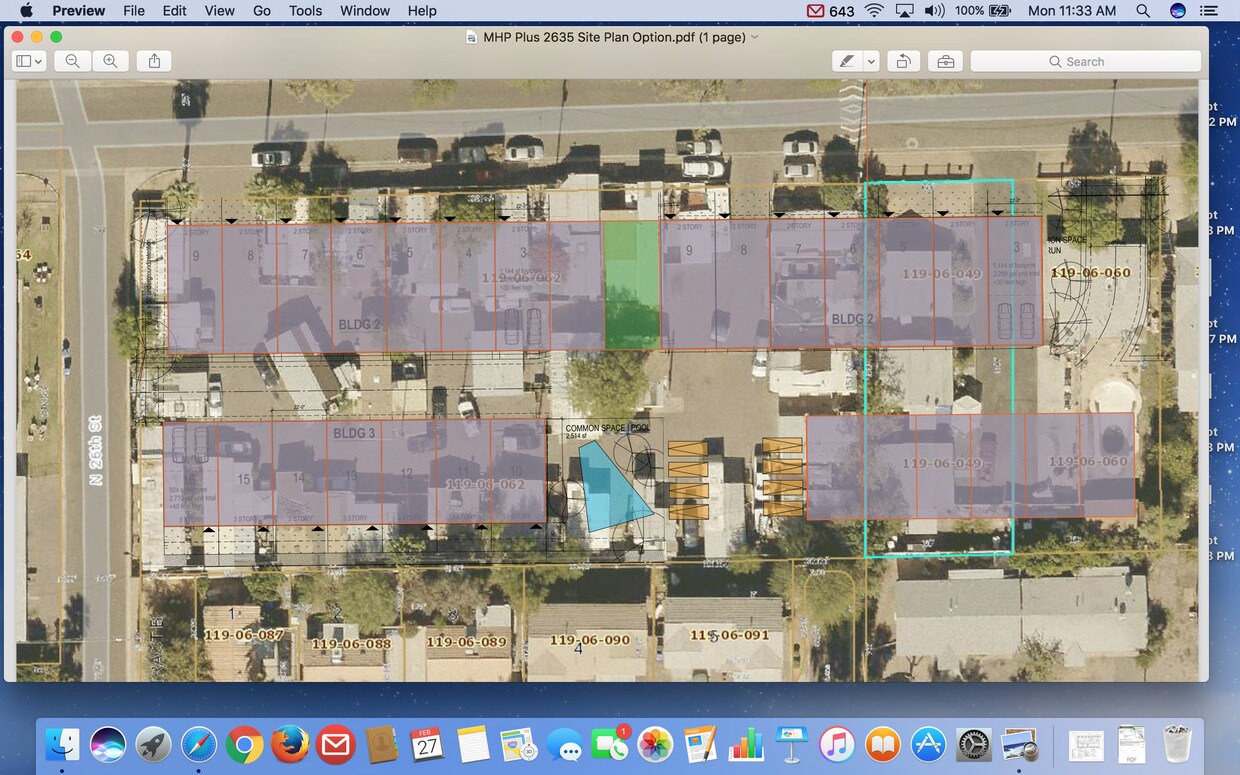
Task: Open the Wi-Fi status menu
Action: [874, 11]
